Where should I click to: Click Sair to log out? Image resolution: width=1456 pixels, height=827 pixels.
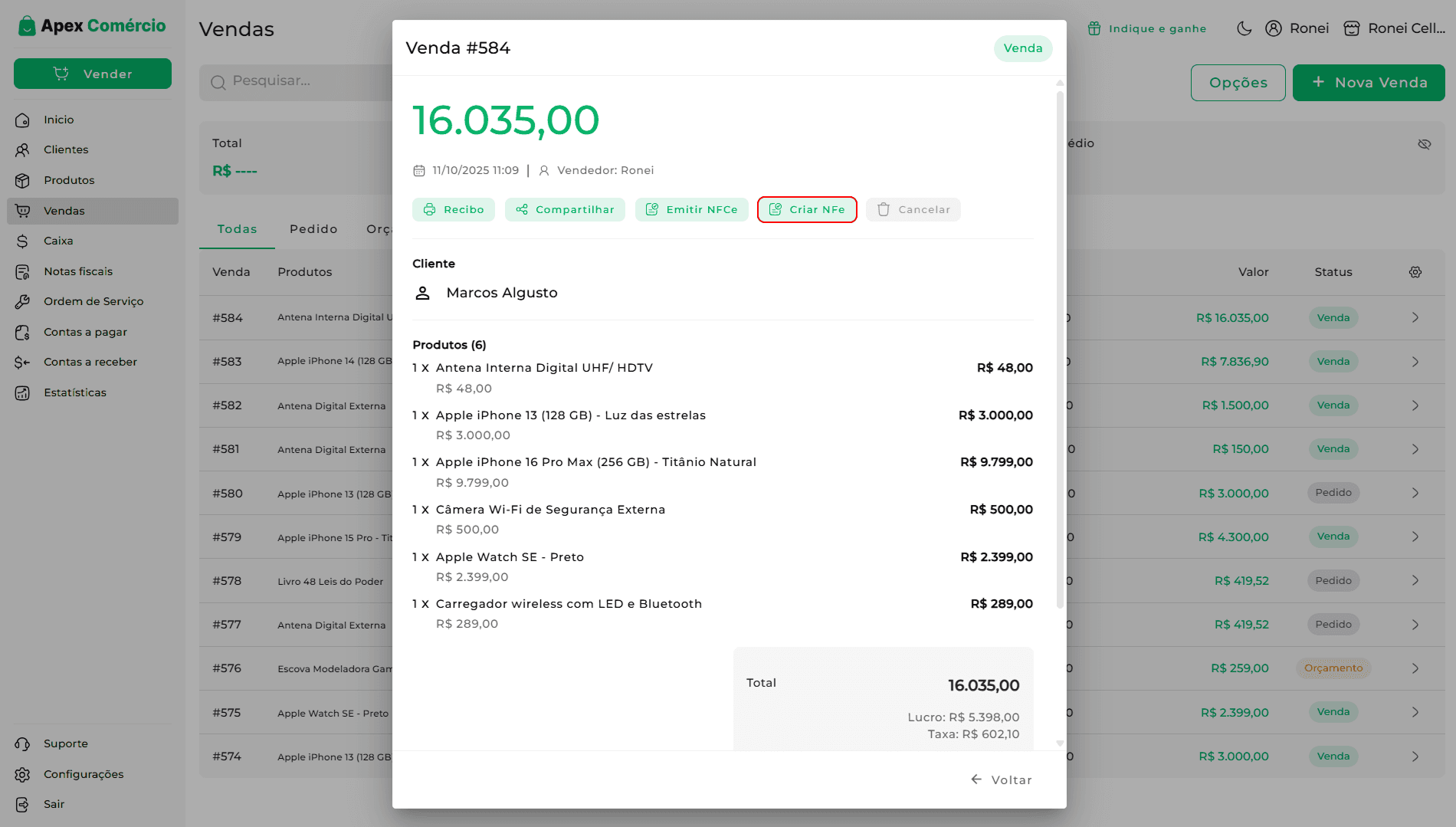(x=93, y=804)
